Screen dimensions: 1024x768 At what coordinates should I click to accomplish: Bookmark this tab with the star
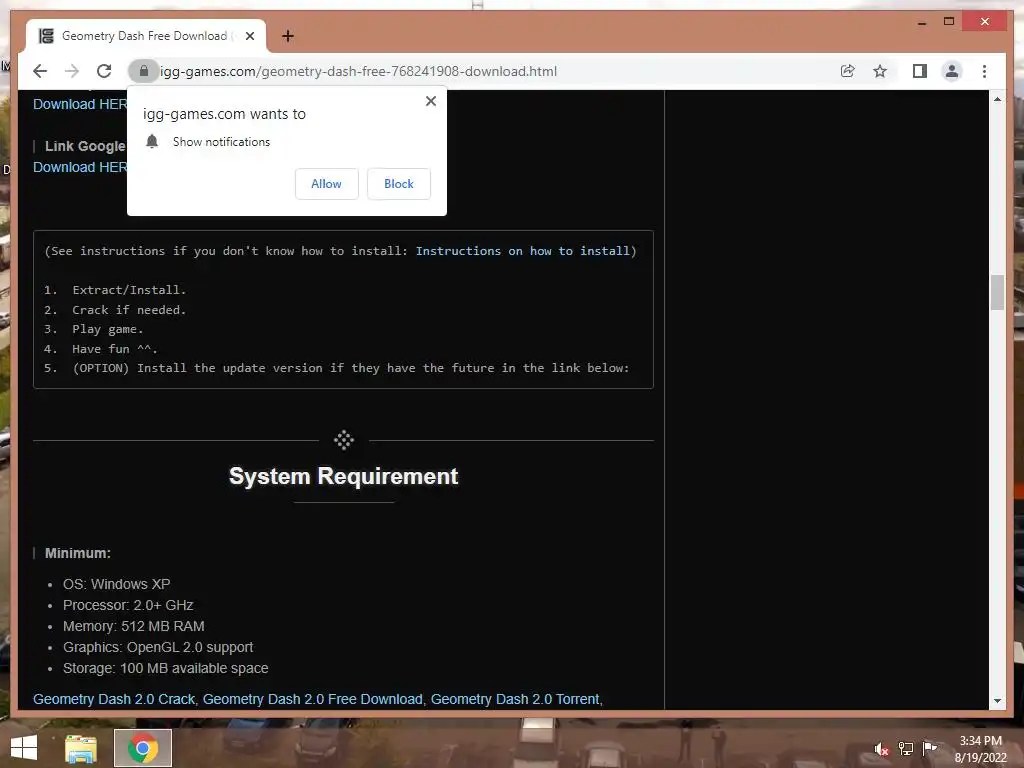point(880,71)
